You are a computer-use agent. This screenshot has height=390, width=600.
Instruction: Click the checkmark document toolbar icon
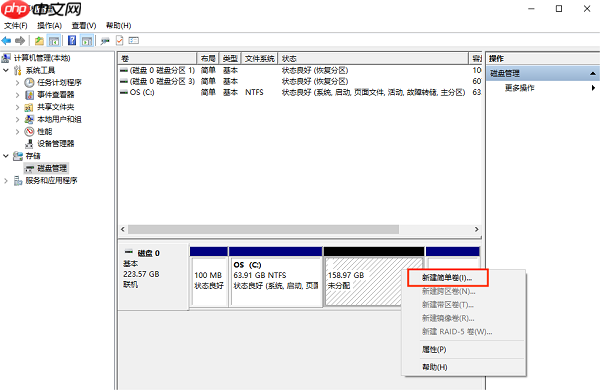click(120, 40)
